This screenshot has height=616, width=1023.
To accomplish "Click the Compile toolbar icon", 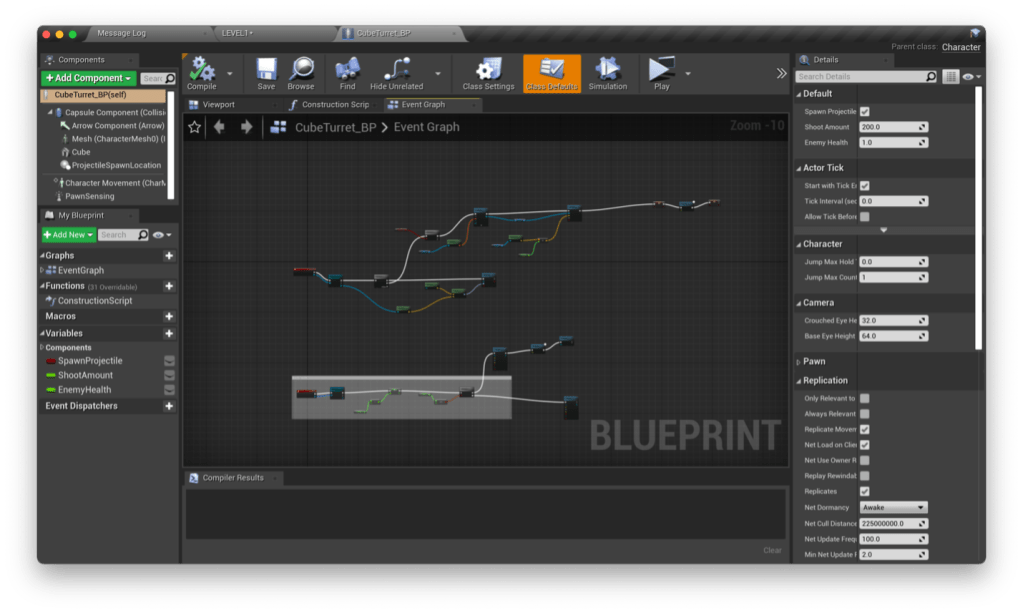I will pos(202,70).
